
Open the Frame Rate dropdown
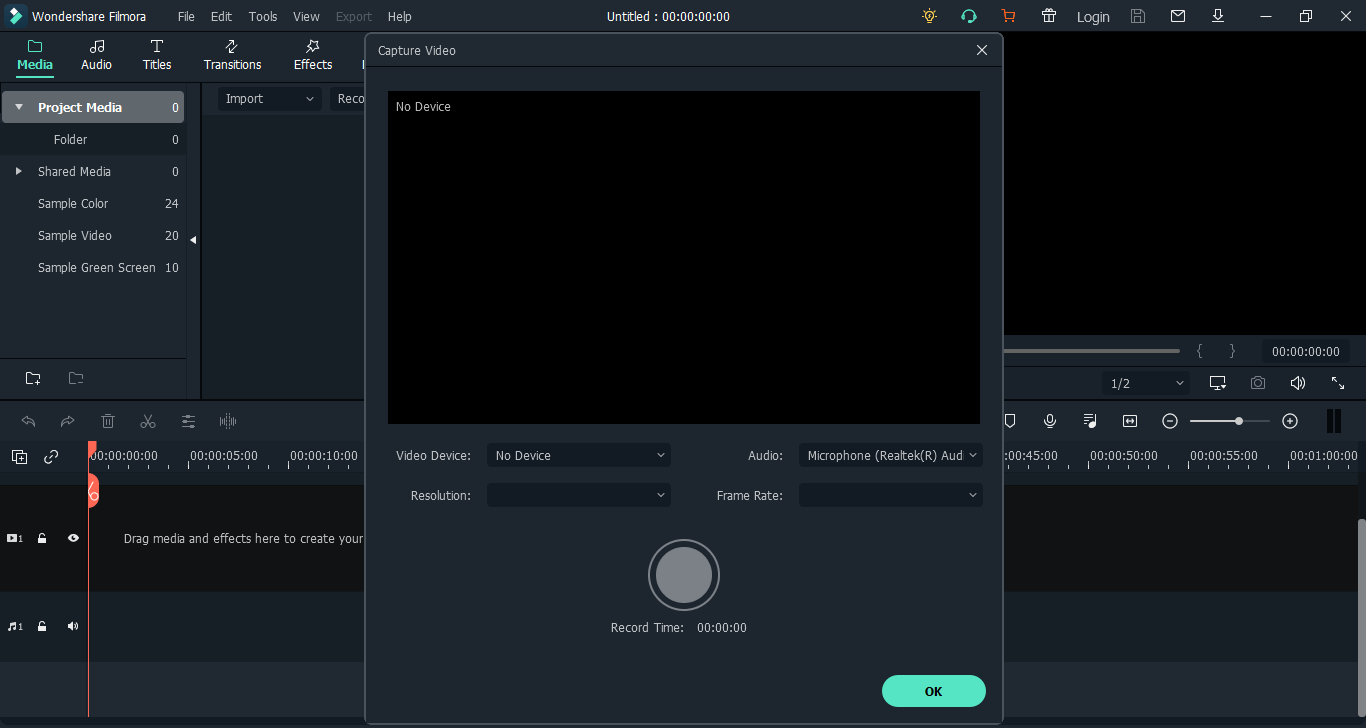click(x=891, y=495)
